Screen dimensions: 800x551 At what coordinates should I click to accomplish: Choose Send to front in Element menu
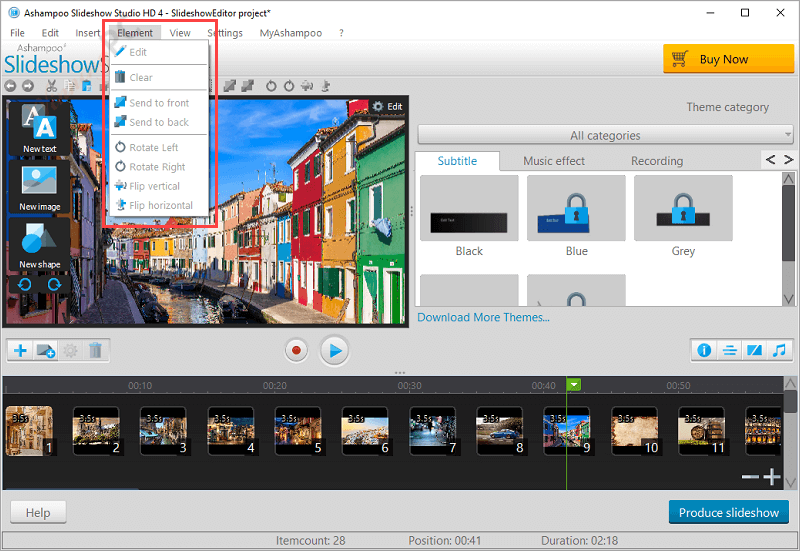point(159,103)
